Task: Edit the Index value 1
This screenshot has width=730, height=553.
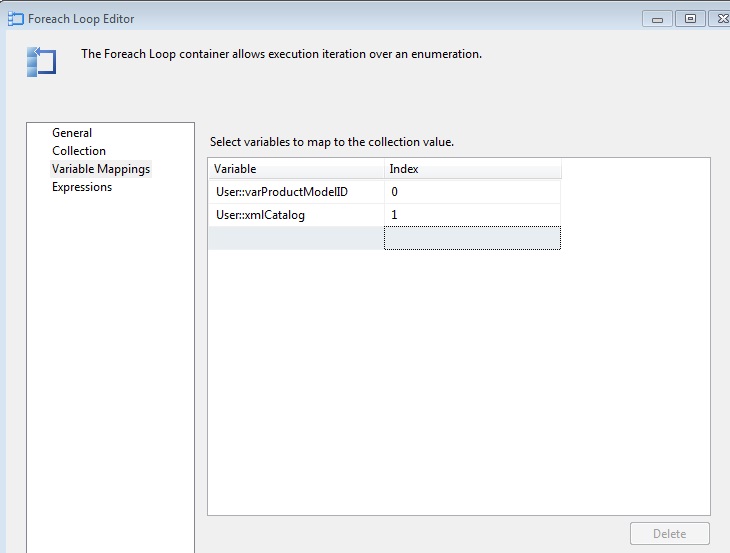Action: pos(472,215)
